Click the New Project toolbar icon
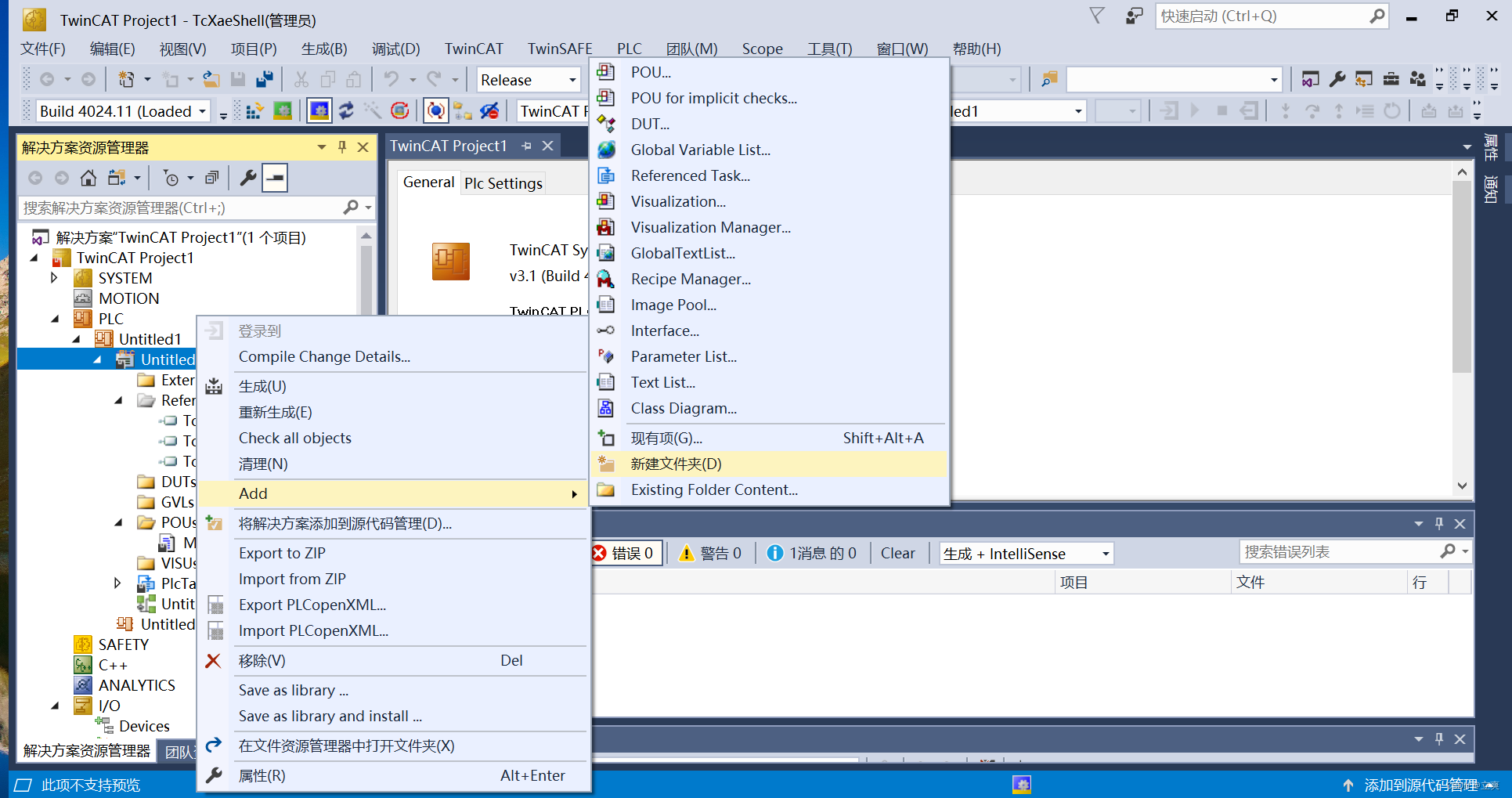 point(125,79)
